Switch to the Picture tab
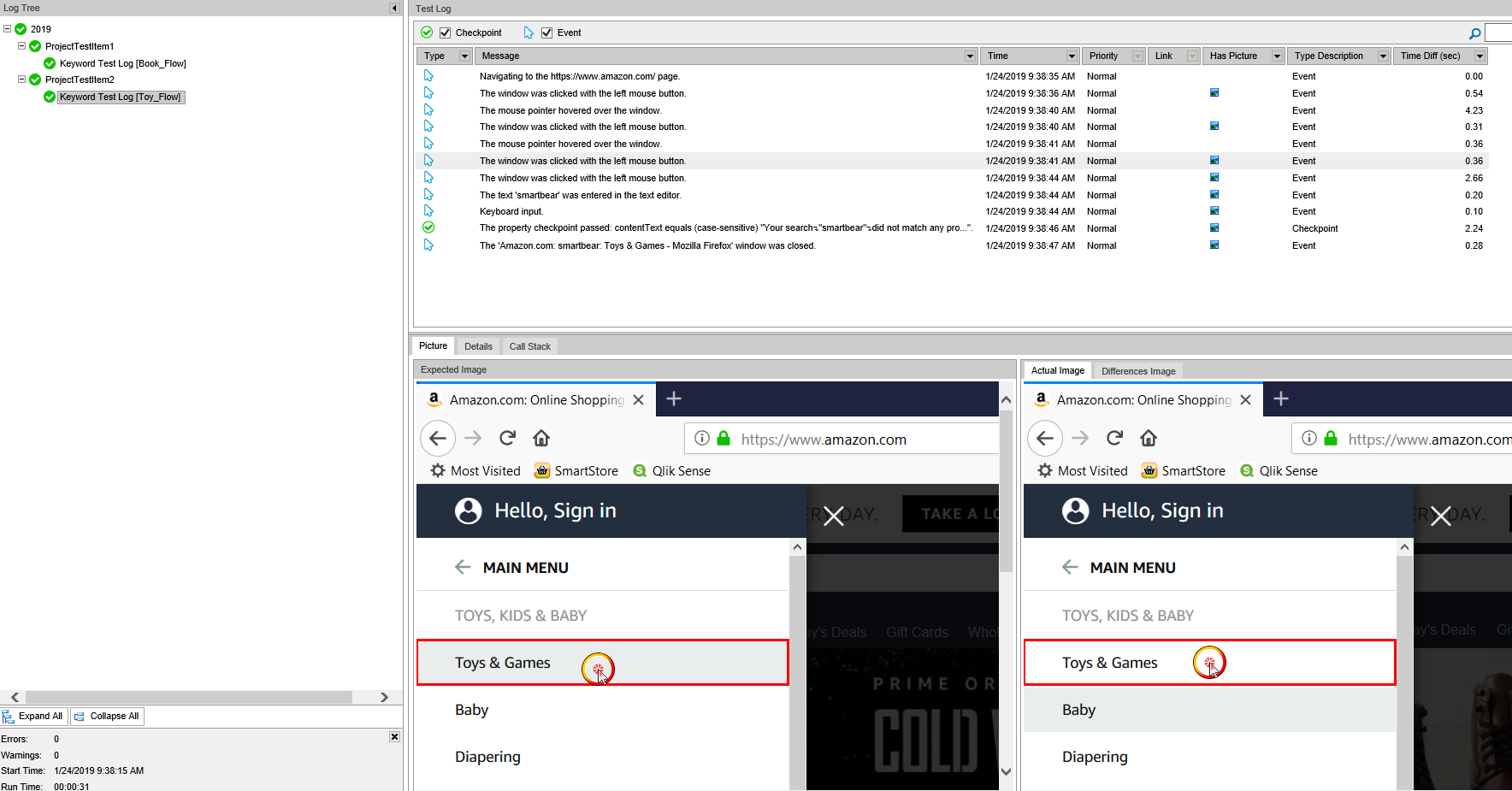 click(x=433, y=345)
